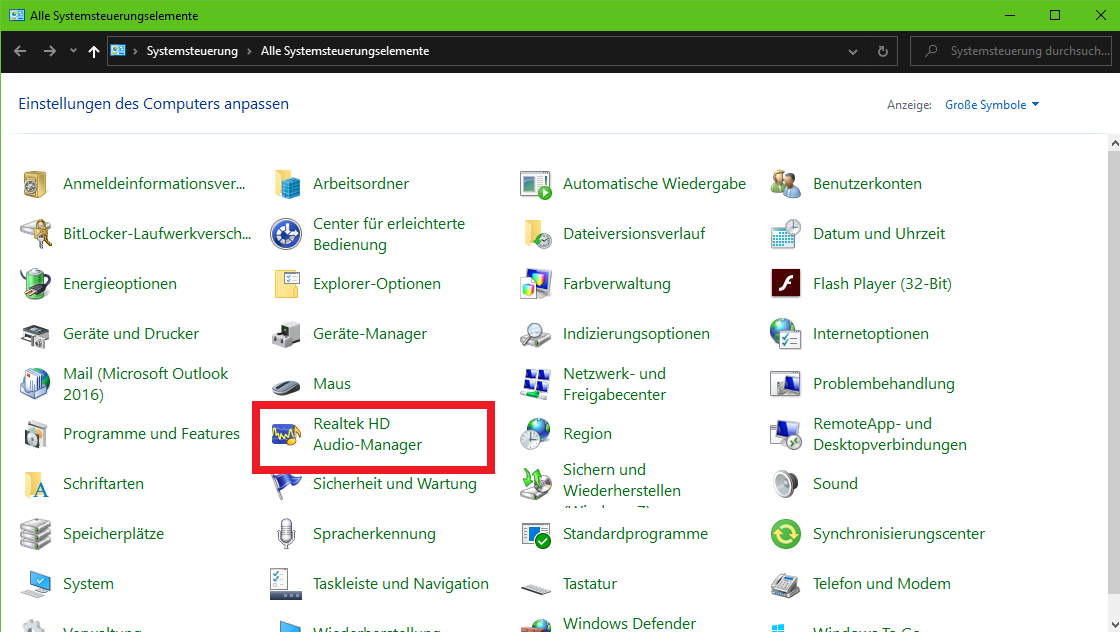This screenshot has width=1120, height=632.
Task: Open the Tastatur keyboard icon
Action: coord(536,588)
